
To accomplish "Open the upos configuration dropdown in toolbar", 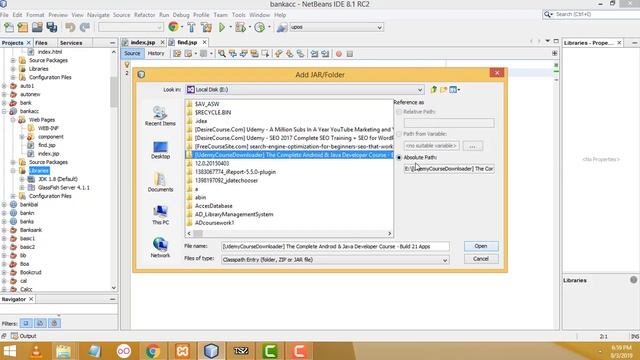I will tap(379, 27).
